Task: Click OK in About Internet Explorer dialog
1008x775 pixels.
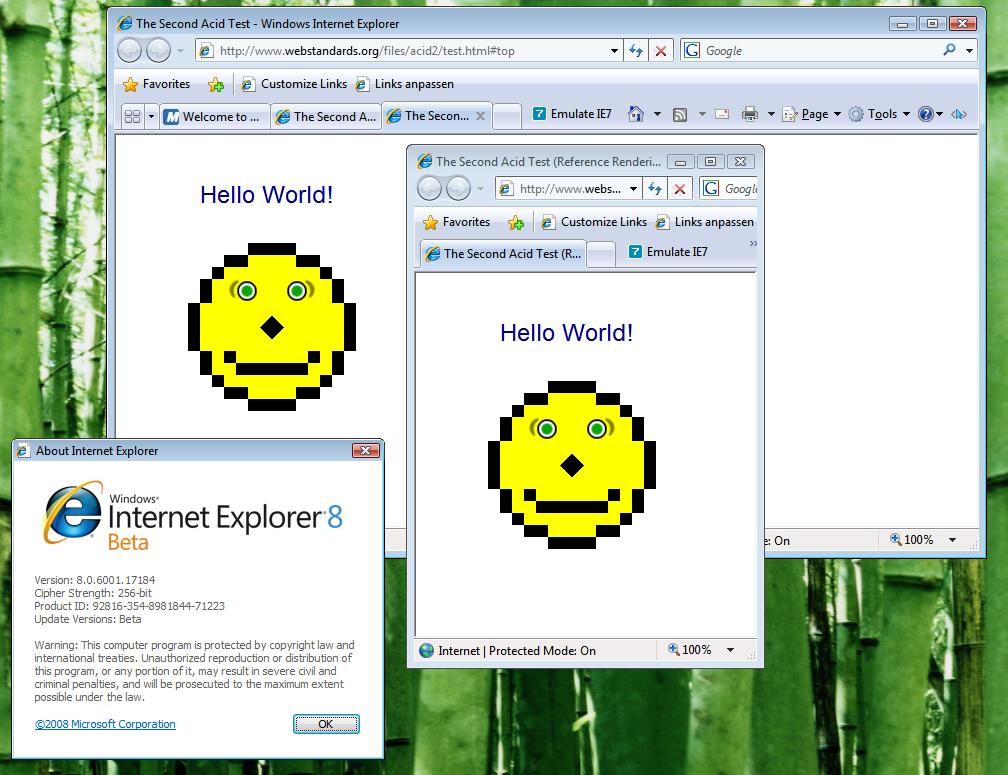Action: pyautogui.click(x=326, y=724)
